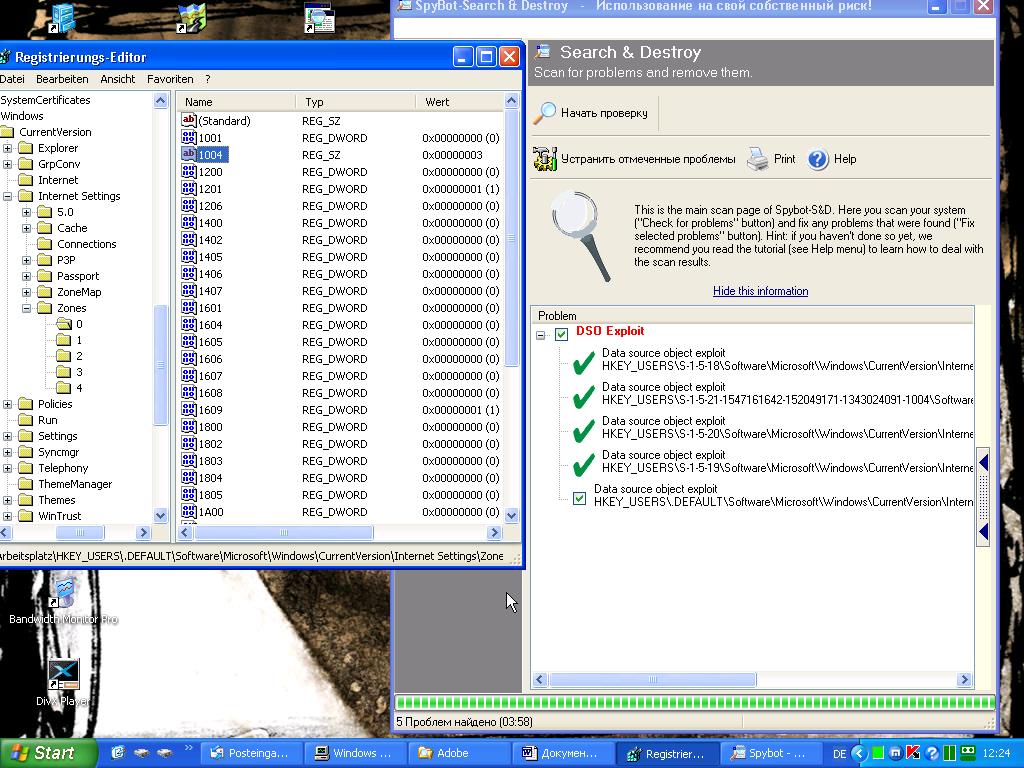
Task: Start the Spybot scan with Начать проверку
Action: (x=592, y=113)
